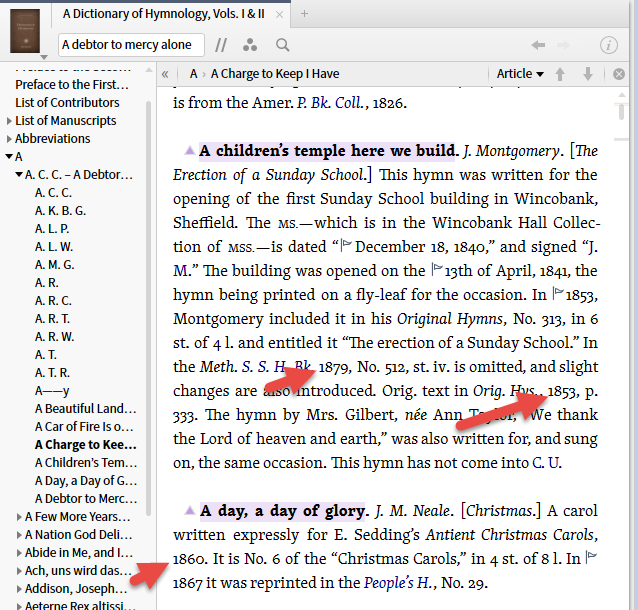638x610 pixels.
Task: Click the contents sidebar scrollbar
Action: click(x=149, y=307)
